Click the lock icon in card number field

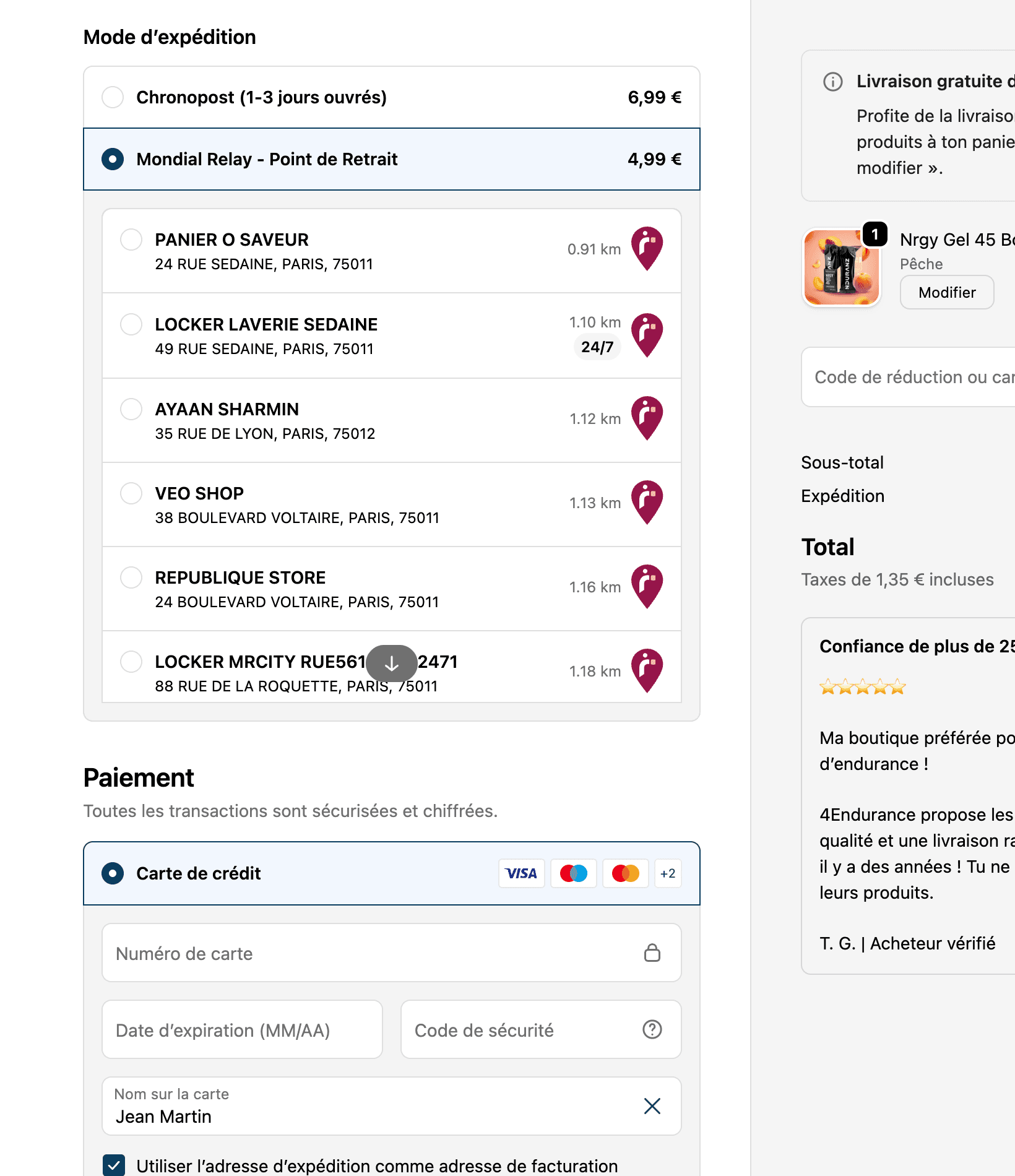(x=652, y=953)
